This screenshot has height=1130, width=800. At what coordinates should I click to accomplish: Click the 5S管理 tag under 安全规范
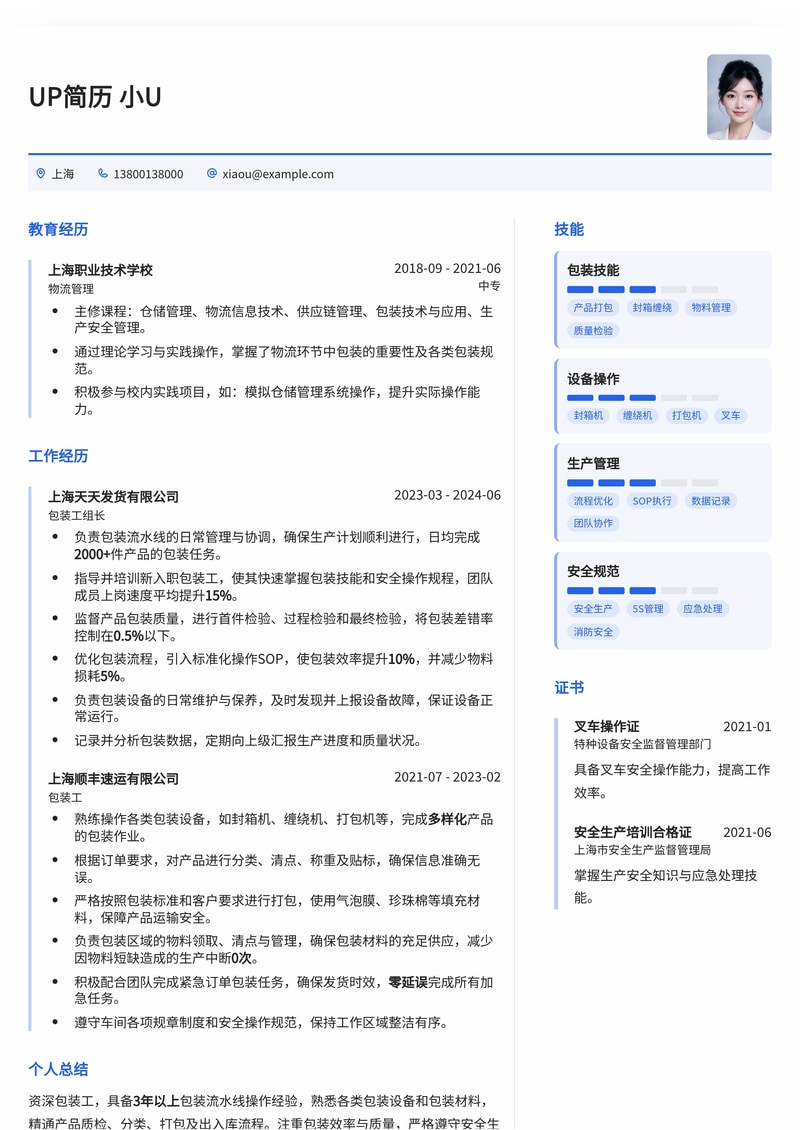648,608
